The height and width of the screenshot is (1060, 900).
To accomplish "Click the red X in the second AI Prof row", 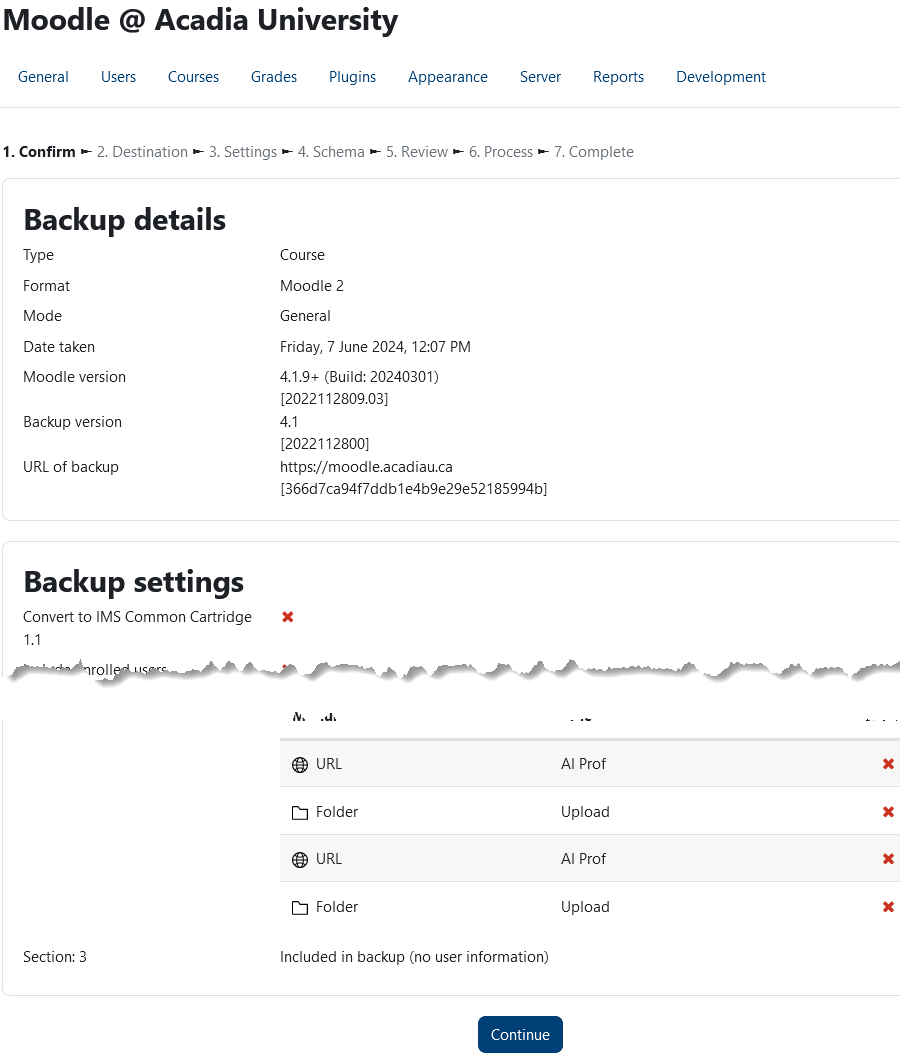I will (x=888, y=859).
